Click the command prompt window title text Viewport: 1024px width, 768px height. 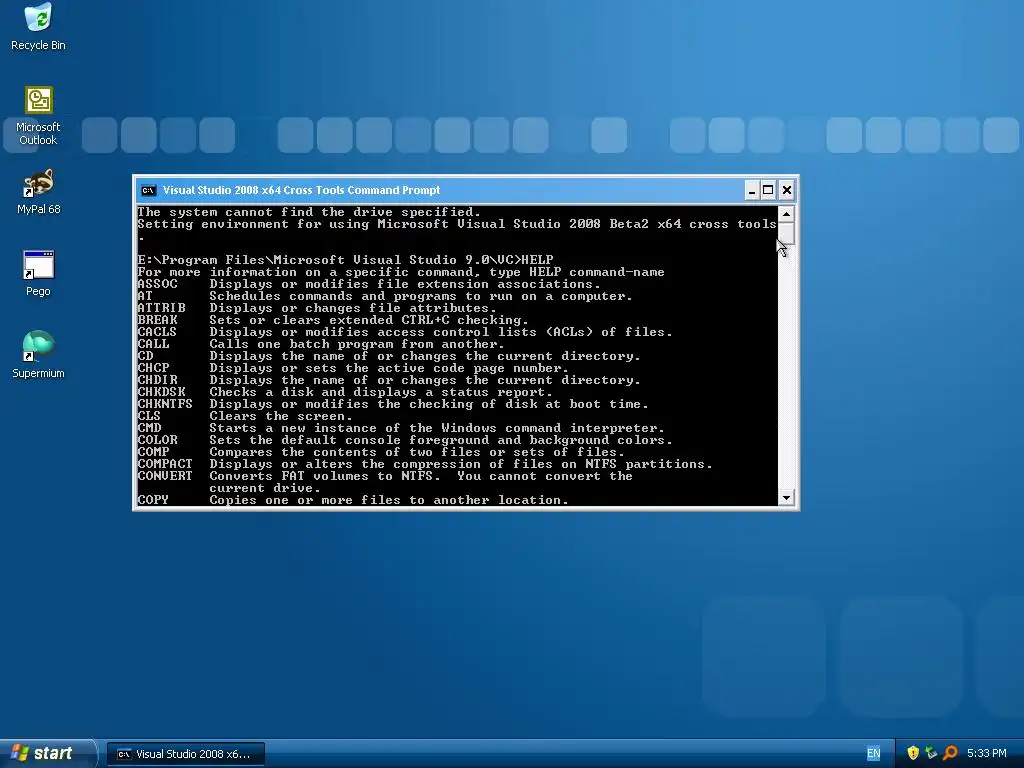click(x=301, y=190)
